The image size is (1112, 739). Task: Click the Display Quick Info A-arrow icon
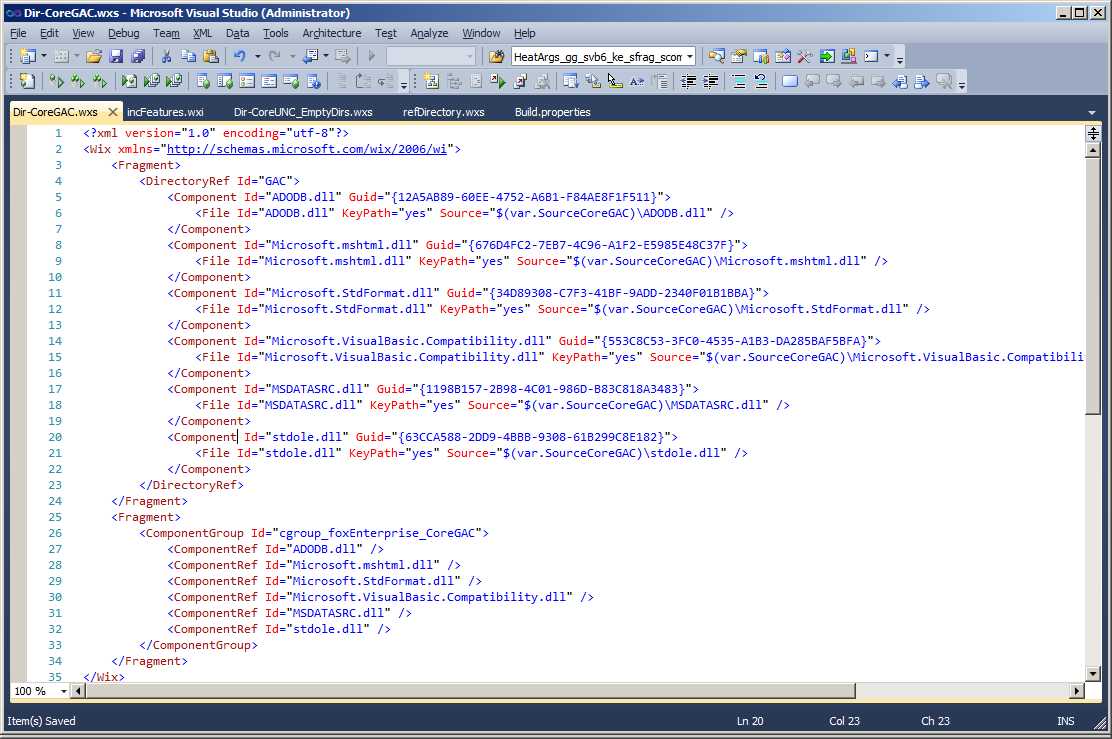(637, 82)
